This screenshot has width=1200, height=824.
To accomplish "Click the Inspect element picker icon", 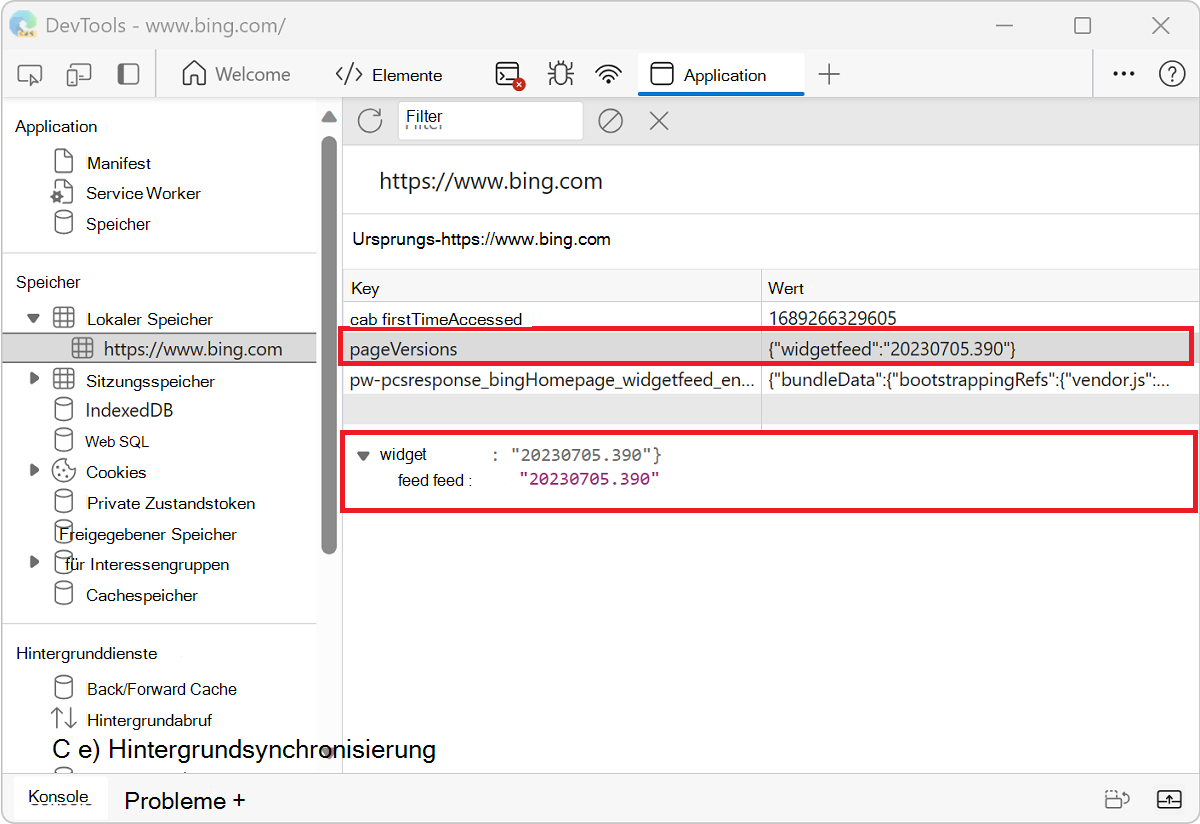I will (x=30, y=75).
